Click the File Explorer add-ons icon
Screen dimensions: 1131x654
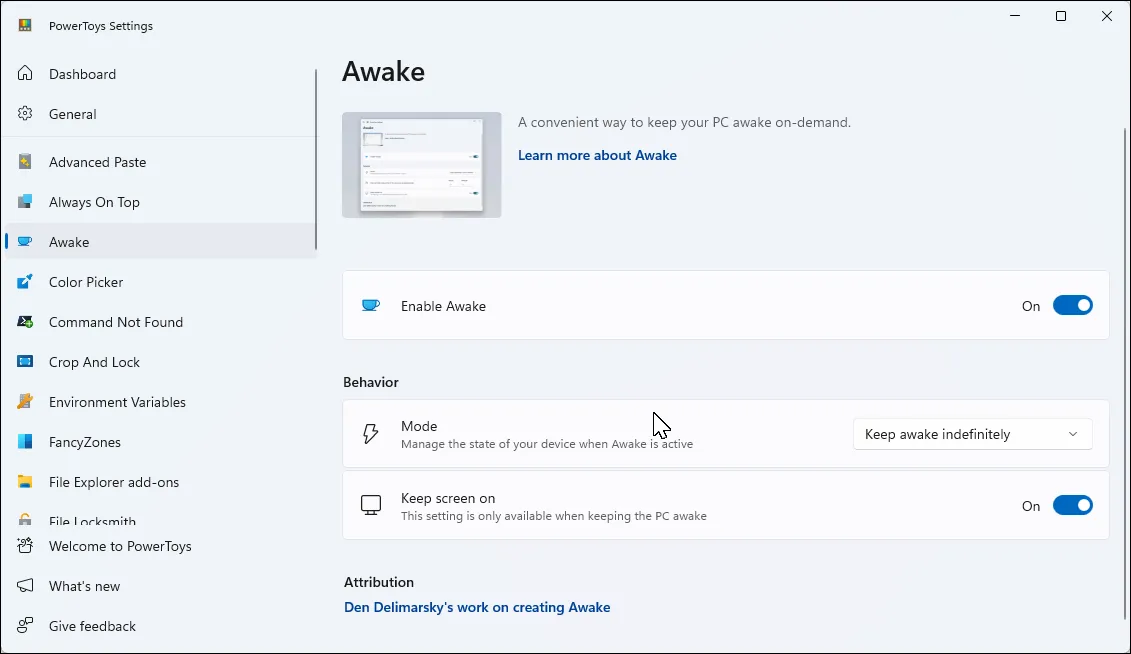tap(25, 482)
